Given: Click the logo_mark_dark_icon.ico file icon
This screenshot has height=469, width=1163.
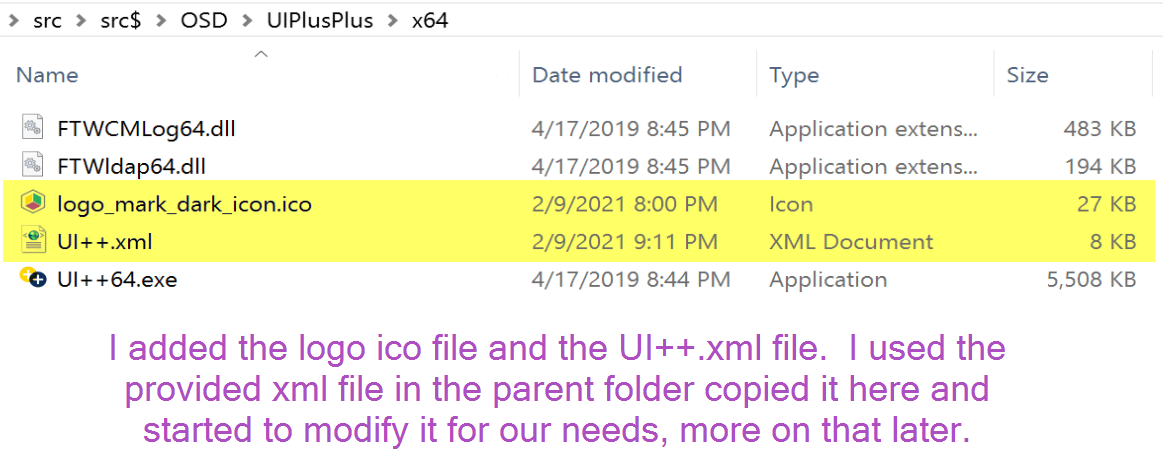Looking at the screenshot, I should coord(32,204).
